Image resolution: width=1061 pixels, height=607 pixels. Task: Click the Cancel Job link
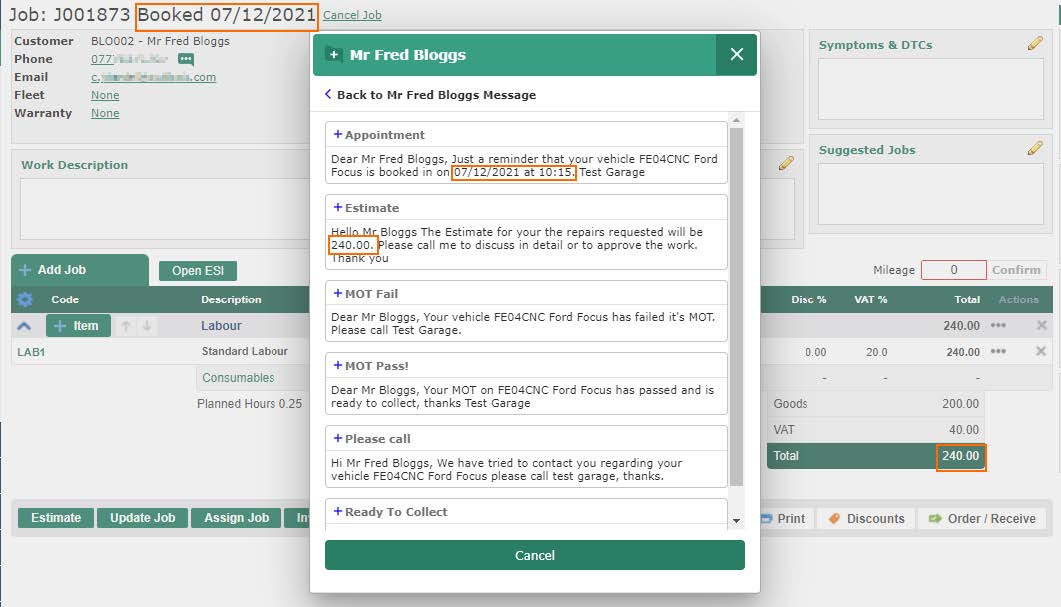352,16
